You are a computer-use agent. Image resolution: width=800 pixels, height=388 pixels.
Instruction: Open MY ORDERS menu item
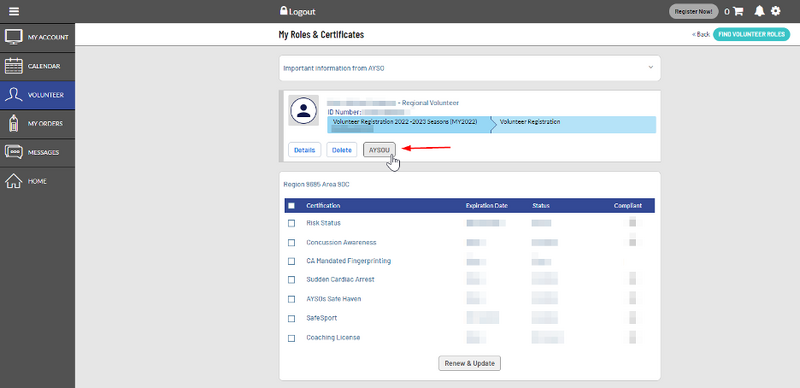click(x=38, y=124)
